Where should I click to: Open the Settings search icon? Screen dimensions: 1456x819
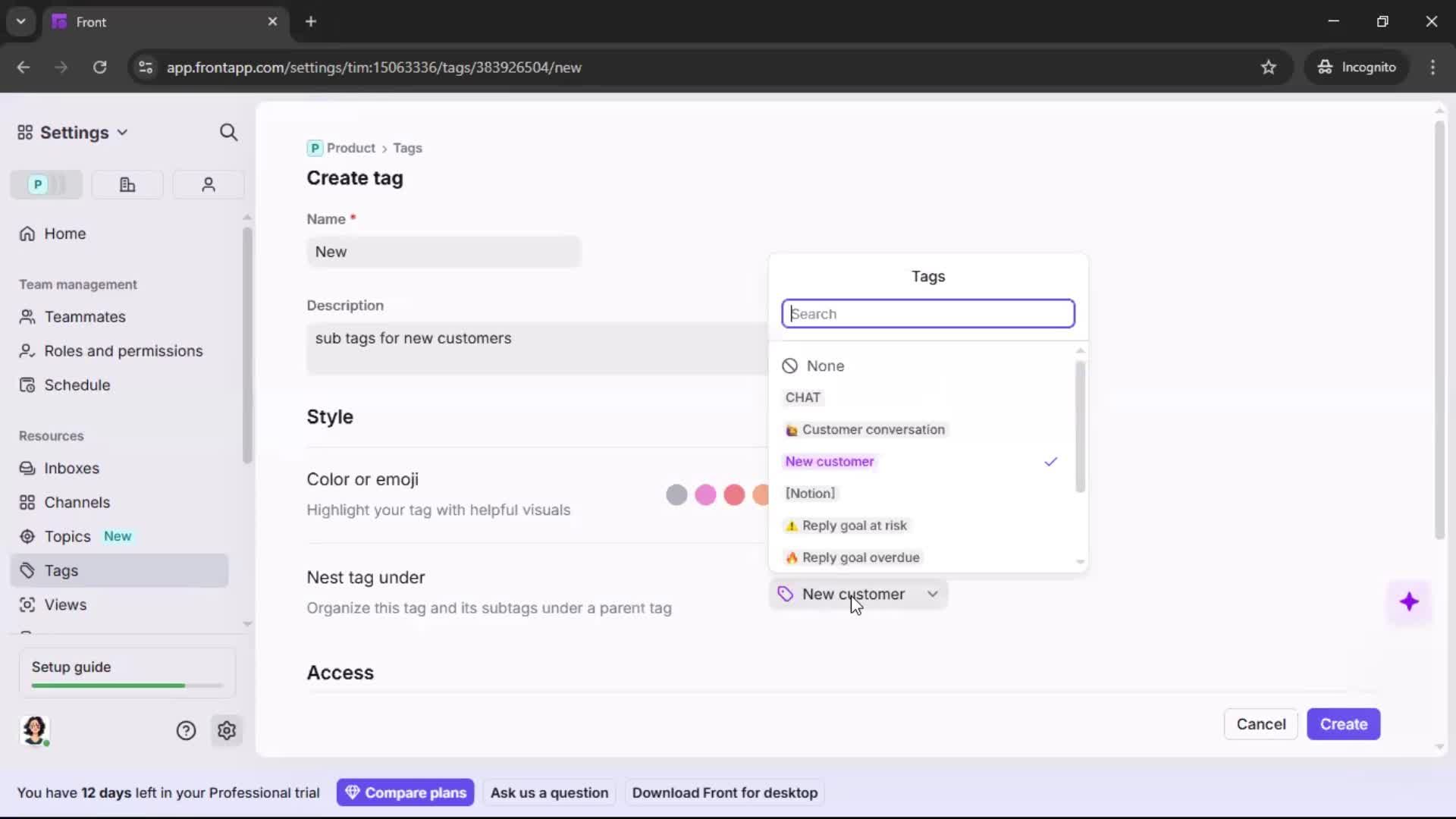pyautogui.click(x=229, y=132)
